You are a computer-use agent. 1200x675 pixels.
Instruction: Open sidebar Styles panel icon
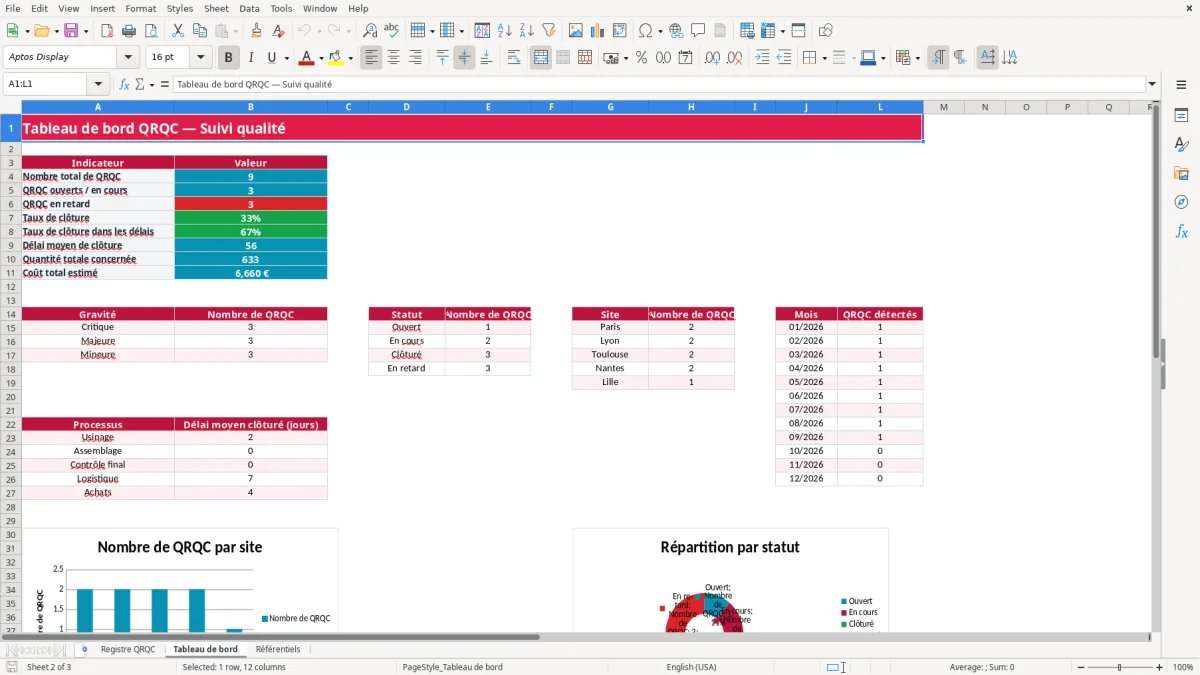click(1181, 145)
